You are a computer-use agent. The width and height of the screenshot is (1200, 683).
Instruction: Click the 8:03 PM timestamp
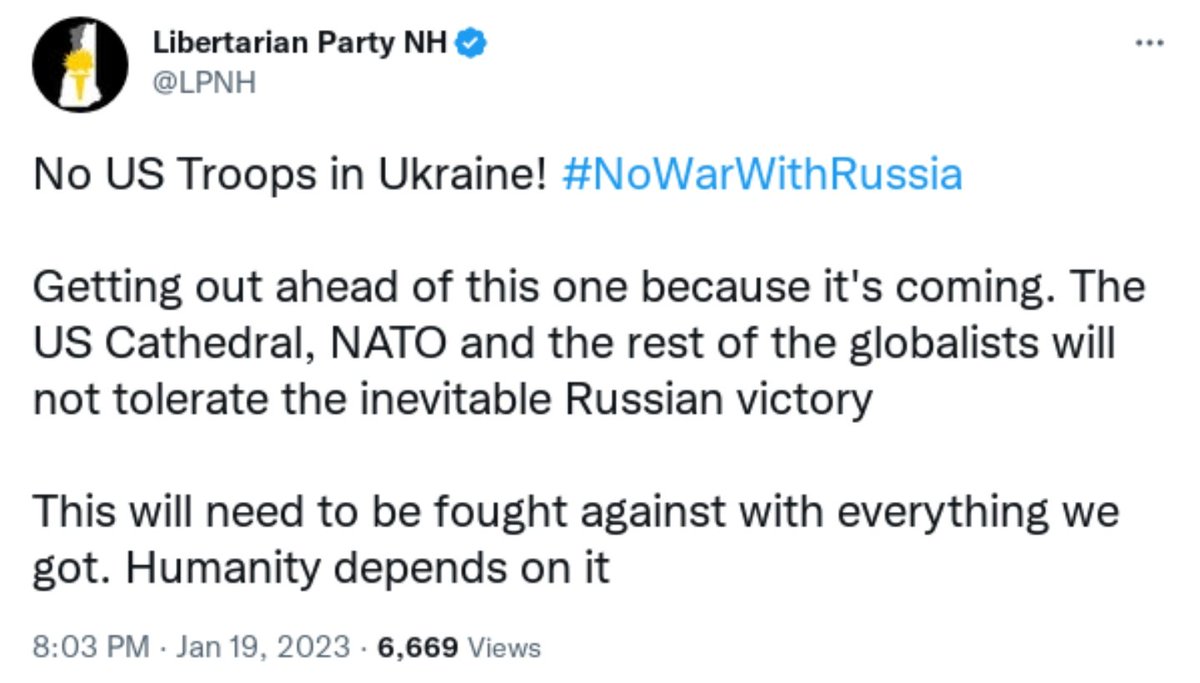90,647
